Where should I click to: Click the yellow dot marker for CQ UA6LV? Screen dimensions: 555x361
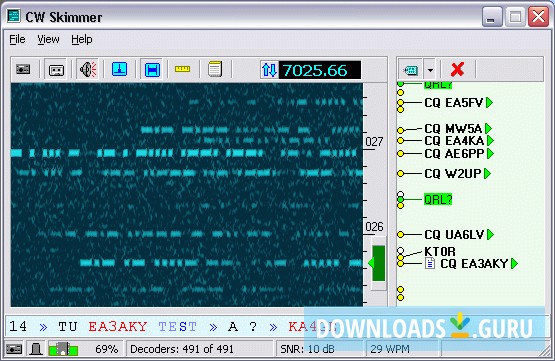tap(400, 234)
